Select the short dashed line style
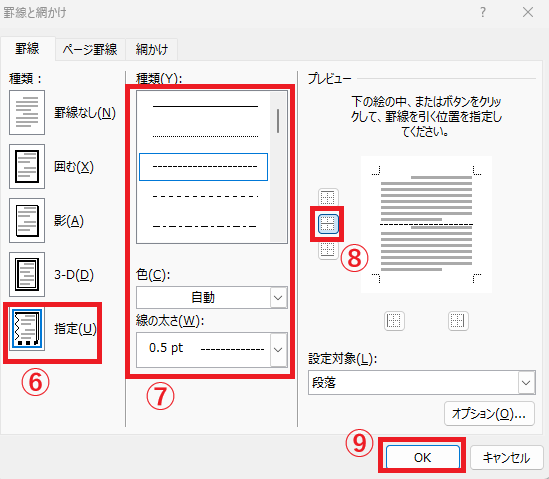The width and height of the screenshot is (549, 479). 203,167
